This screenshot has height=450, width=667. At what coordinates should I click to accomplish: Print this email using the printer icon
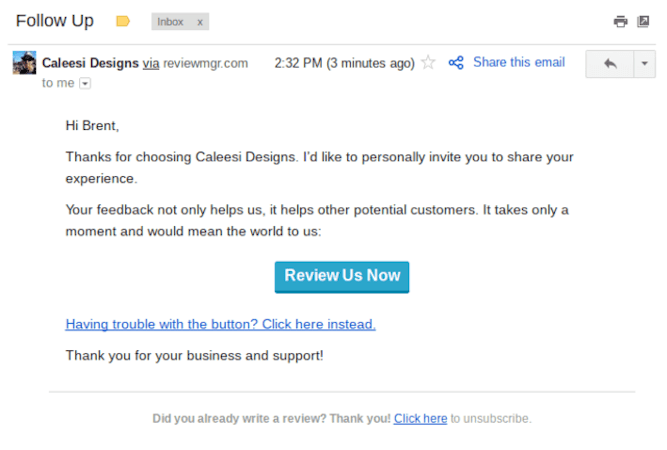[620, 21]
